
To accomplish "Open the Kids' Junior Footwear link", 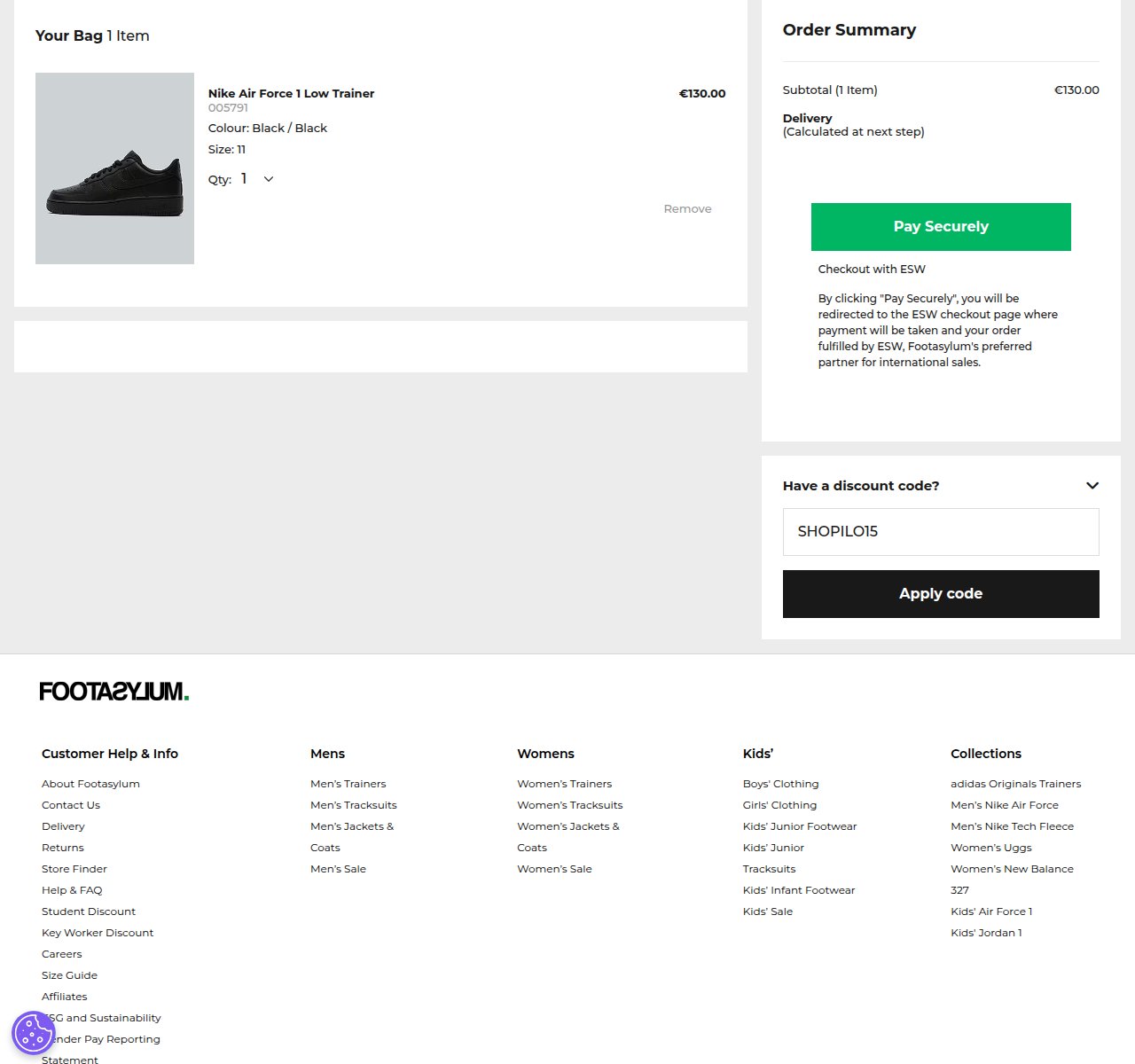I will point(800,826).
